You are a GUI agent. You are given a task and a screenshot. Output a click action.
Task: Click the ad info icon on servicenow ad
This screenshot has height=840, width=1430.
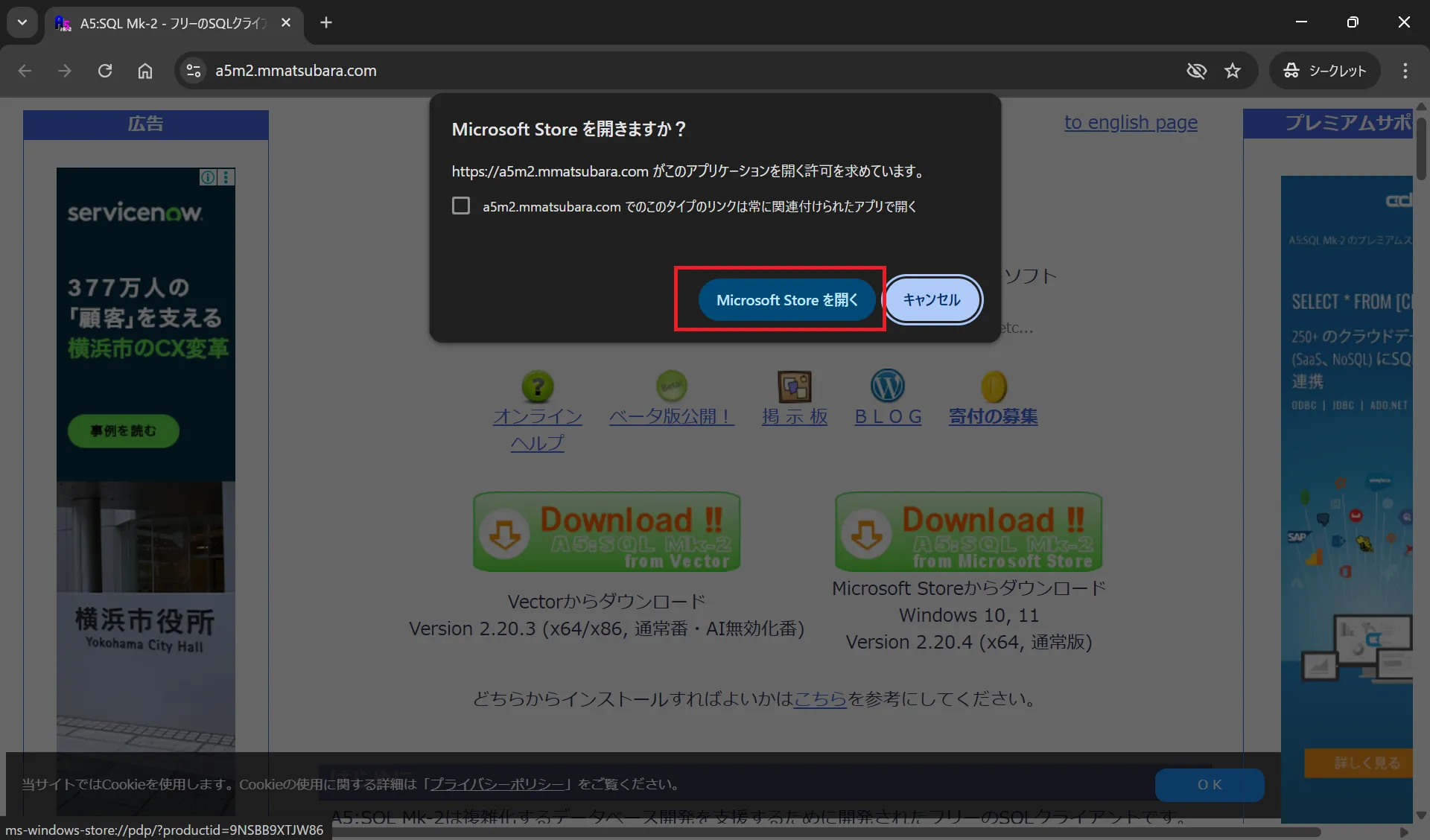(208, 177)
